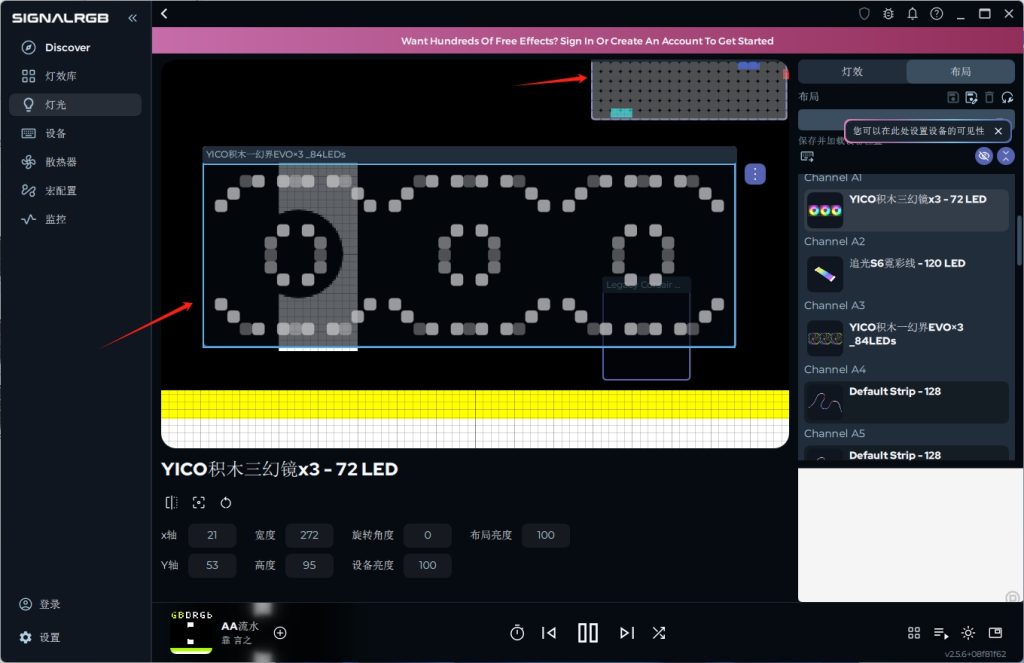Click the brightness sun icon
The width and height of the screenshot is (1024, 663).
[968, 632]
